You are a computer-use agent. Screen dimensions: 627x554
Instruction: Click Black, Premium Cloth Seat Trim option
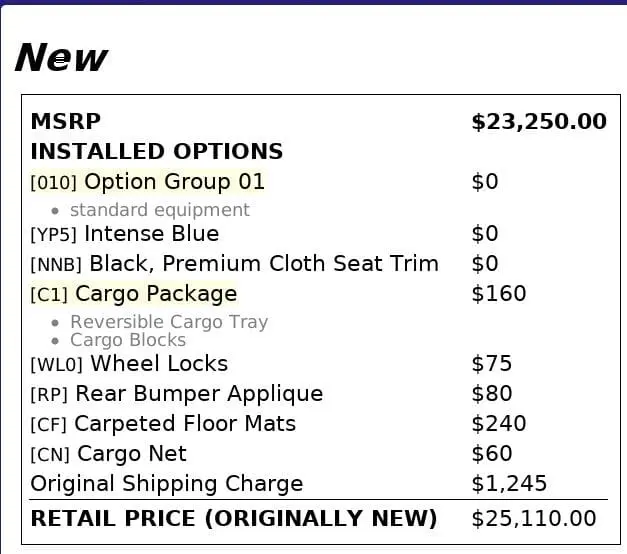pos(235,264)
